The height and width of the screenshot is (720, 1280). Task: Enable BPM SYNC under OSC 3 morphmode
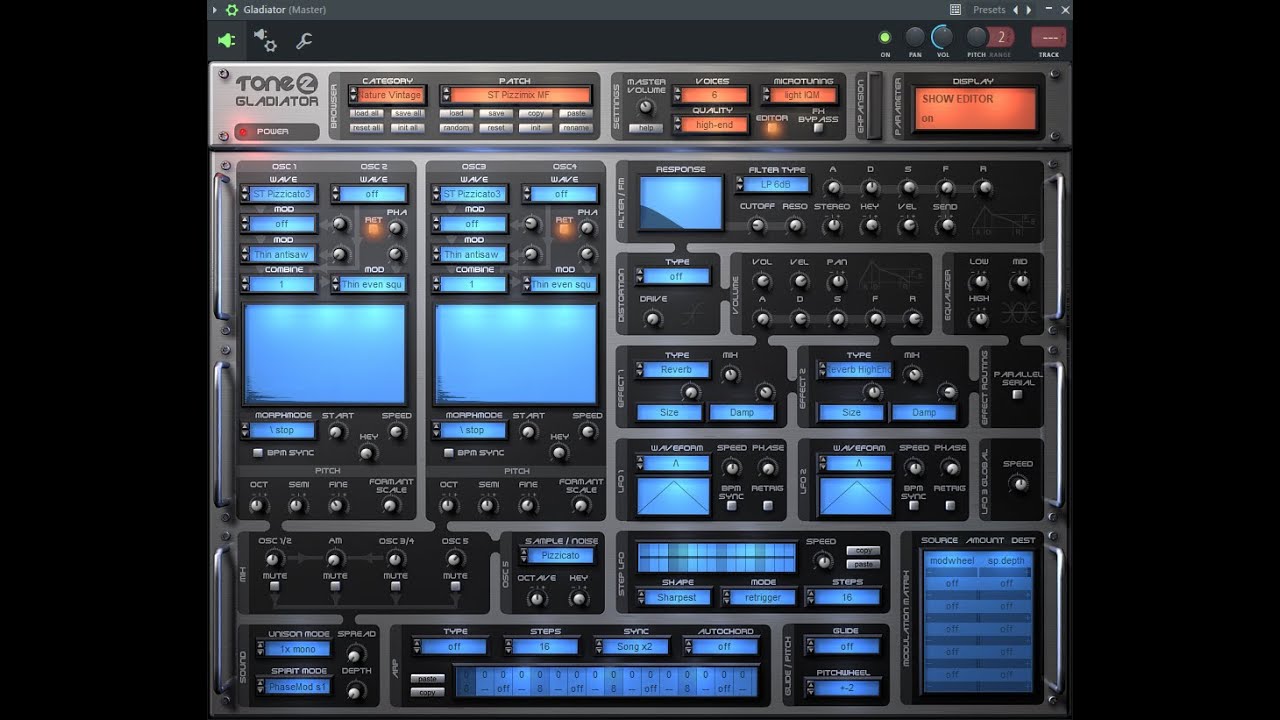point(448,453)
